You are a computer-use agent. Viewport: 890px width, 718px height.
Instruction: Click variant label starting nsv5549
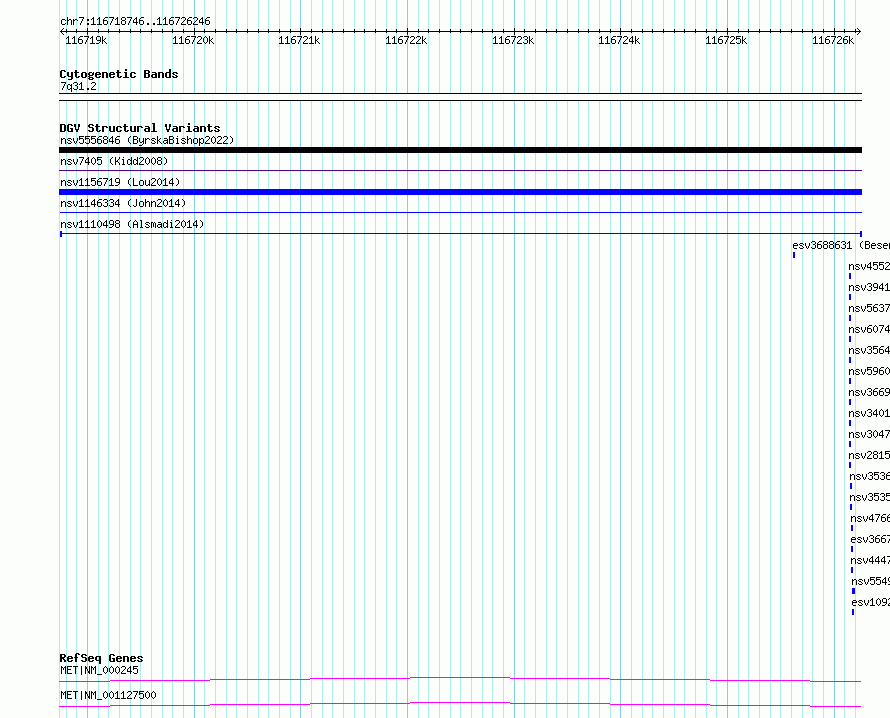tap(871, 581)
